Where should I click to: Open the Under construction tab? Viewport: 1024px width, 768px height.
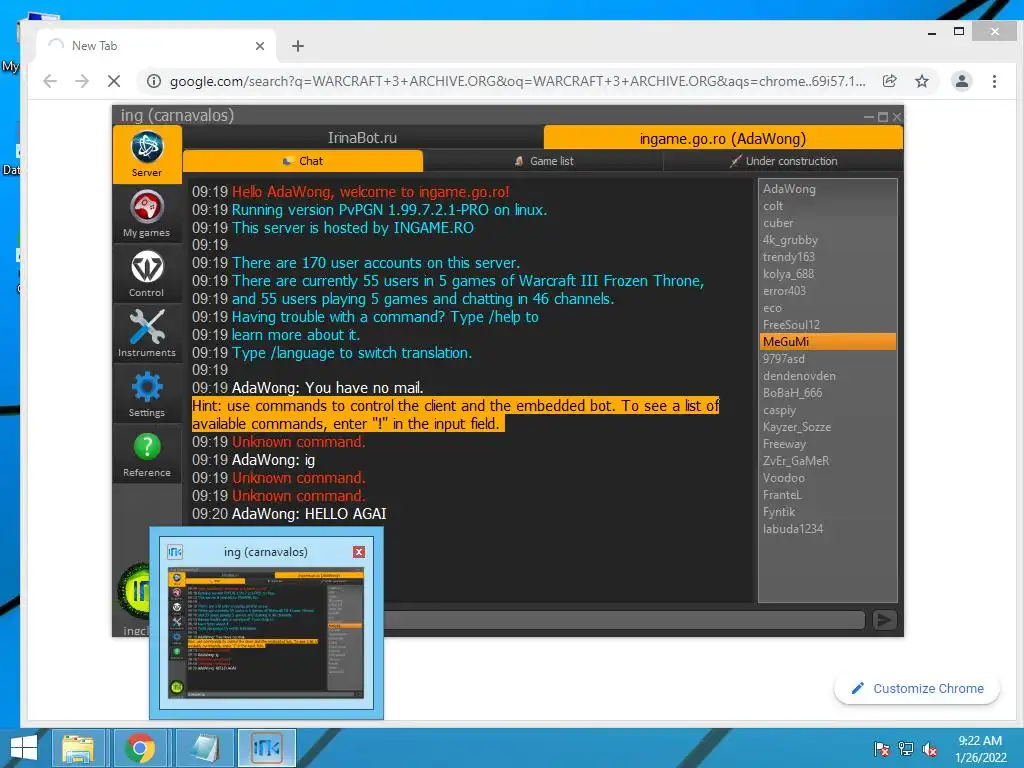point(783,161)
